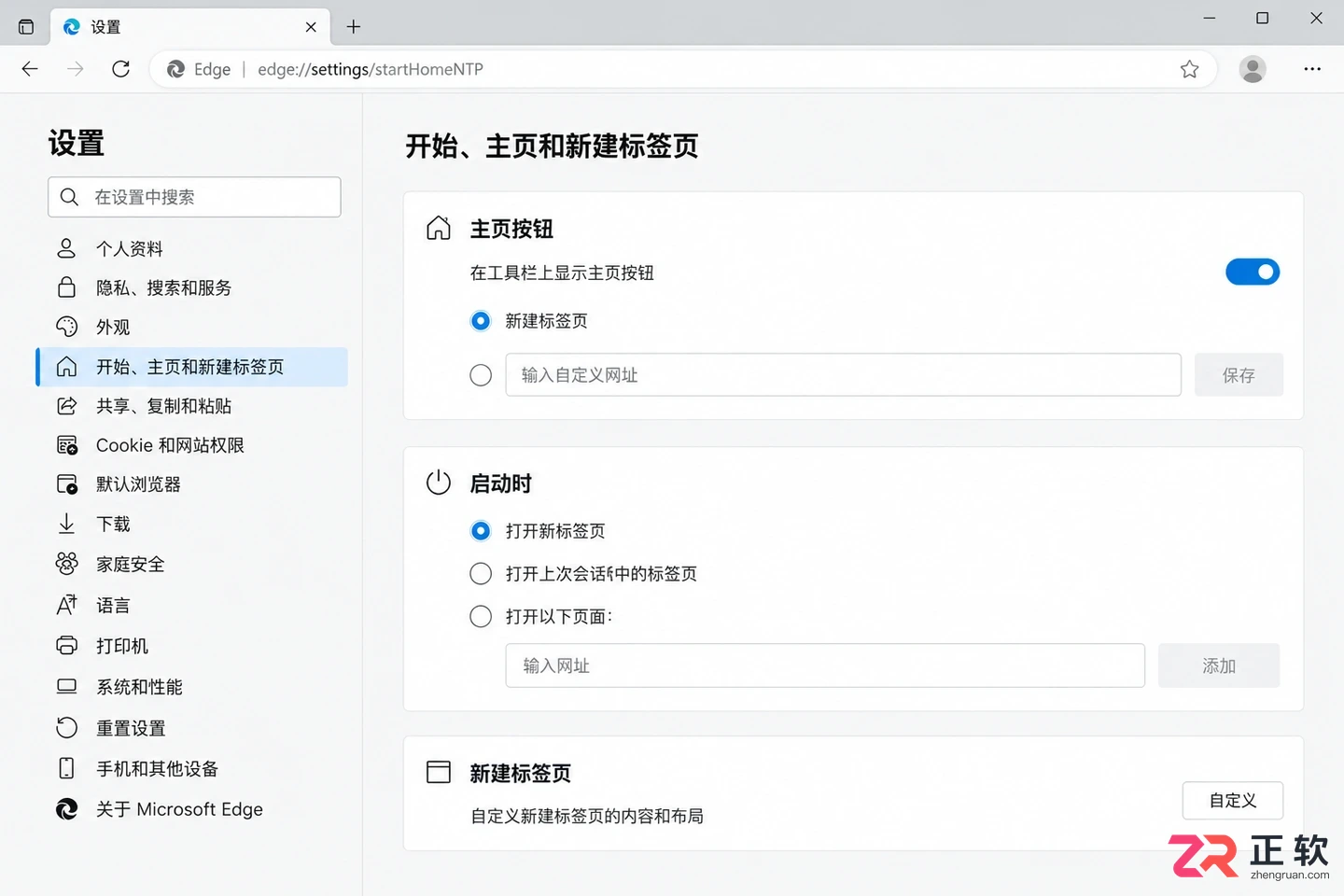Reload the settings page

[x=120, y=69]
